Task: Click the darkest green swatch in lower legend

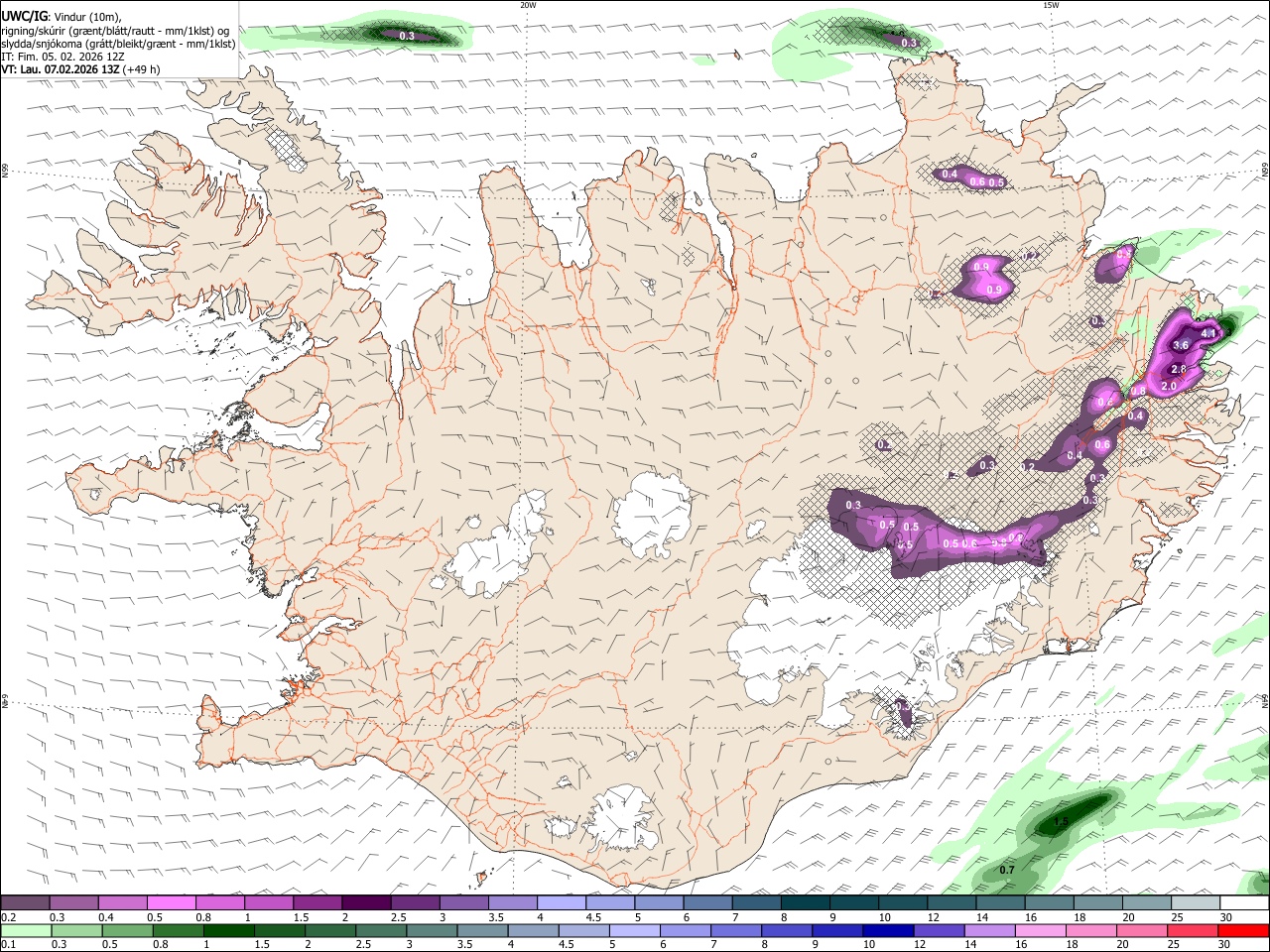Action: tap(228, 931)
